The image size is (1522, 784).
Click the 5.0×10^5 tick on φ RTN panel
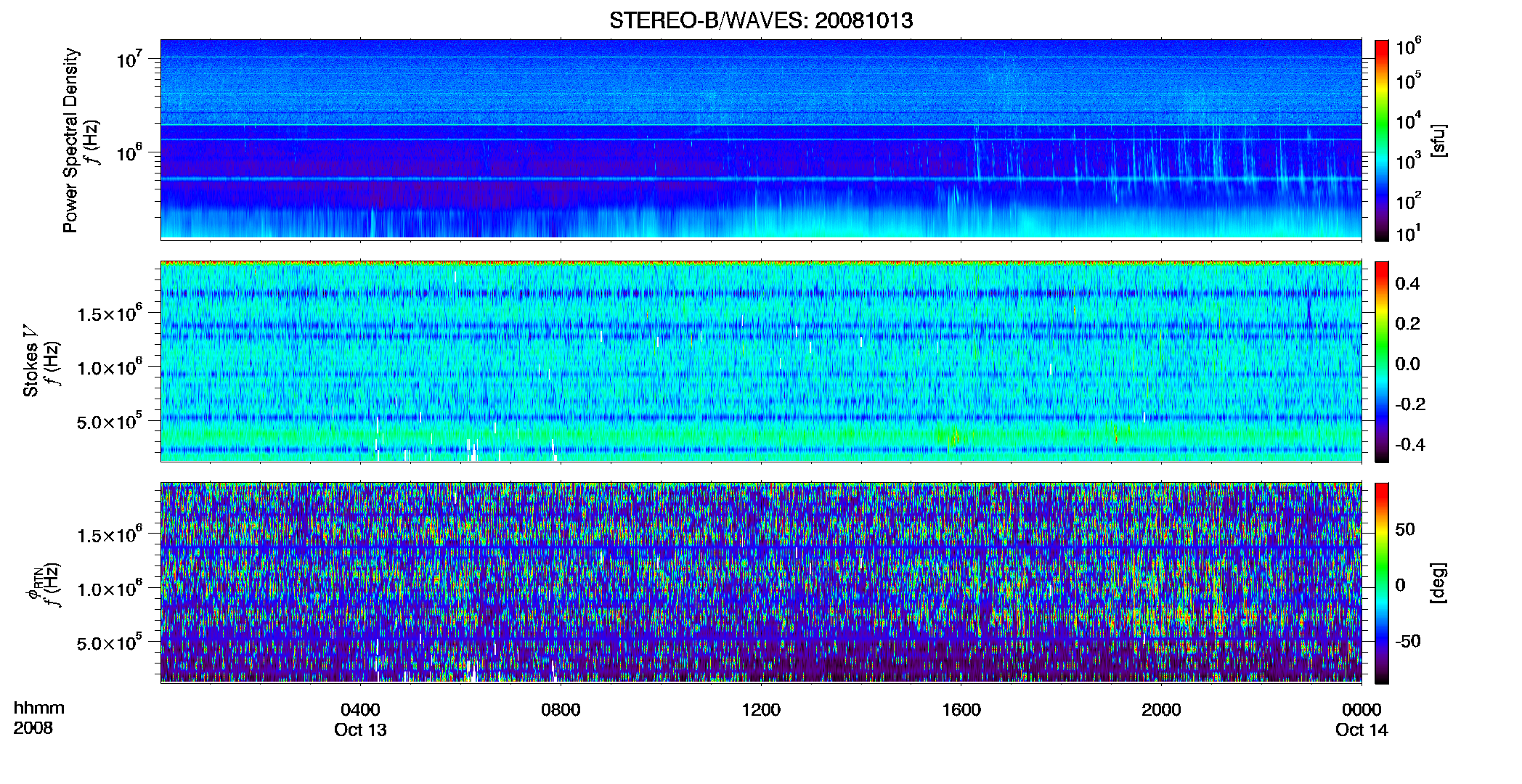[109, 642]
